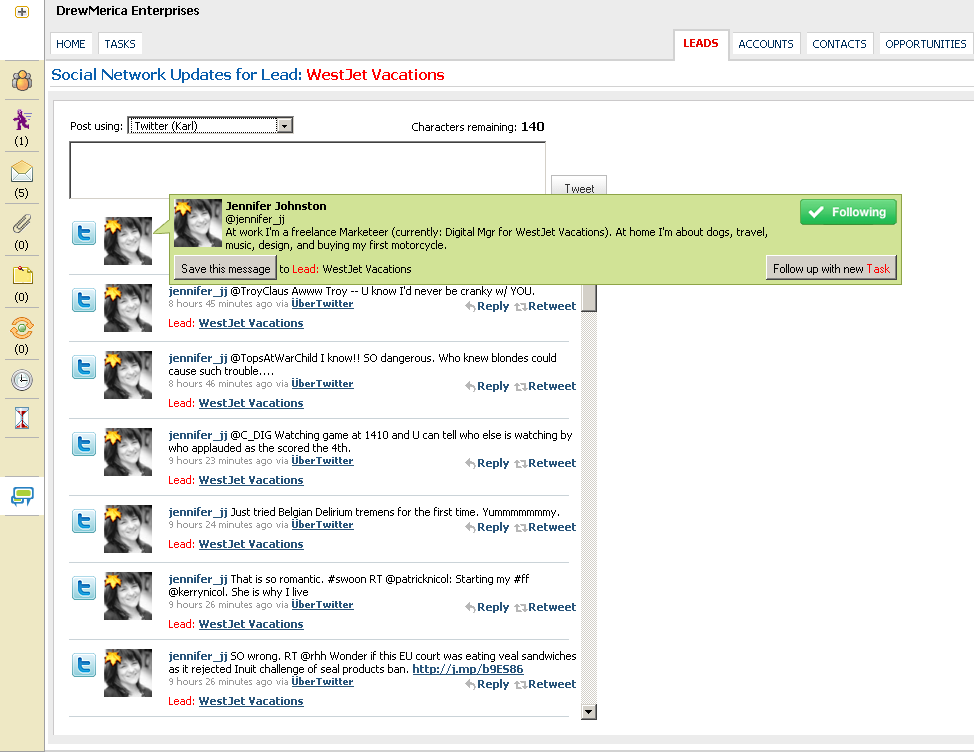Click Twitter icon beside the @TroyClaus tweet
Screen dimensions: 974x752
tap(84, 300)
